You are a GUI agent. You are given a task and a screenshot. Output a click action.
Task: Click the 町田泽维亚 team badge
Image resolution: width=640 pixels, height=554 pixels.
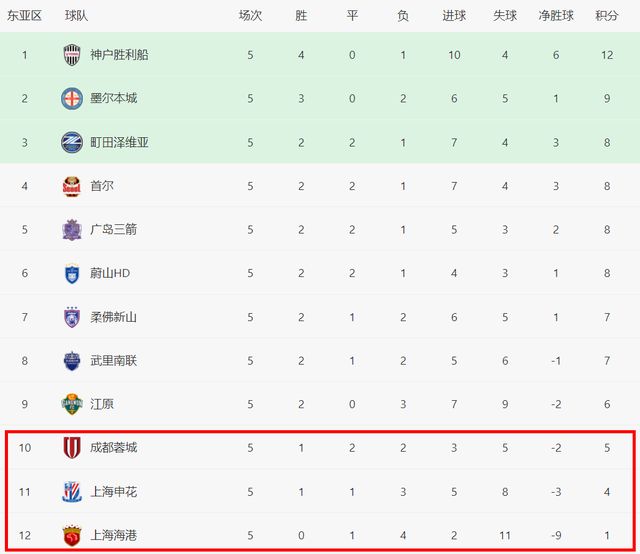pyautogui.click(x=72, y=142)
